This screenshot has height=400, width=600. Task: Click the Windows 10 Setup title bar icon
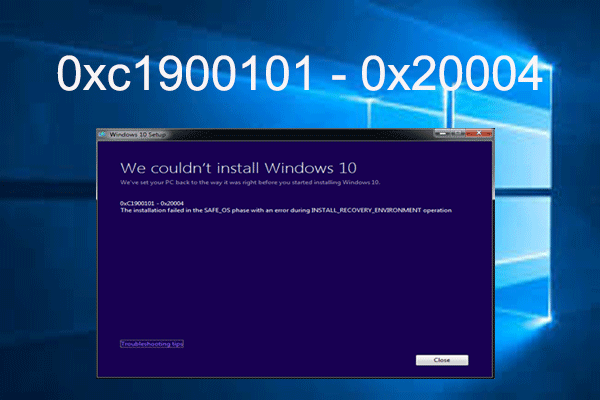point(103,134)
